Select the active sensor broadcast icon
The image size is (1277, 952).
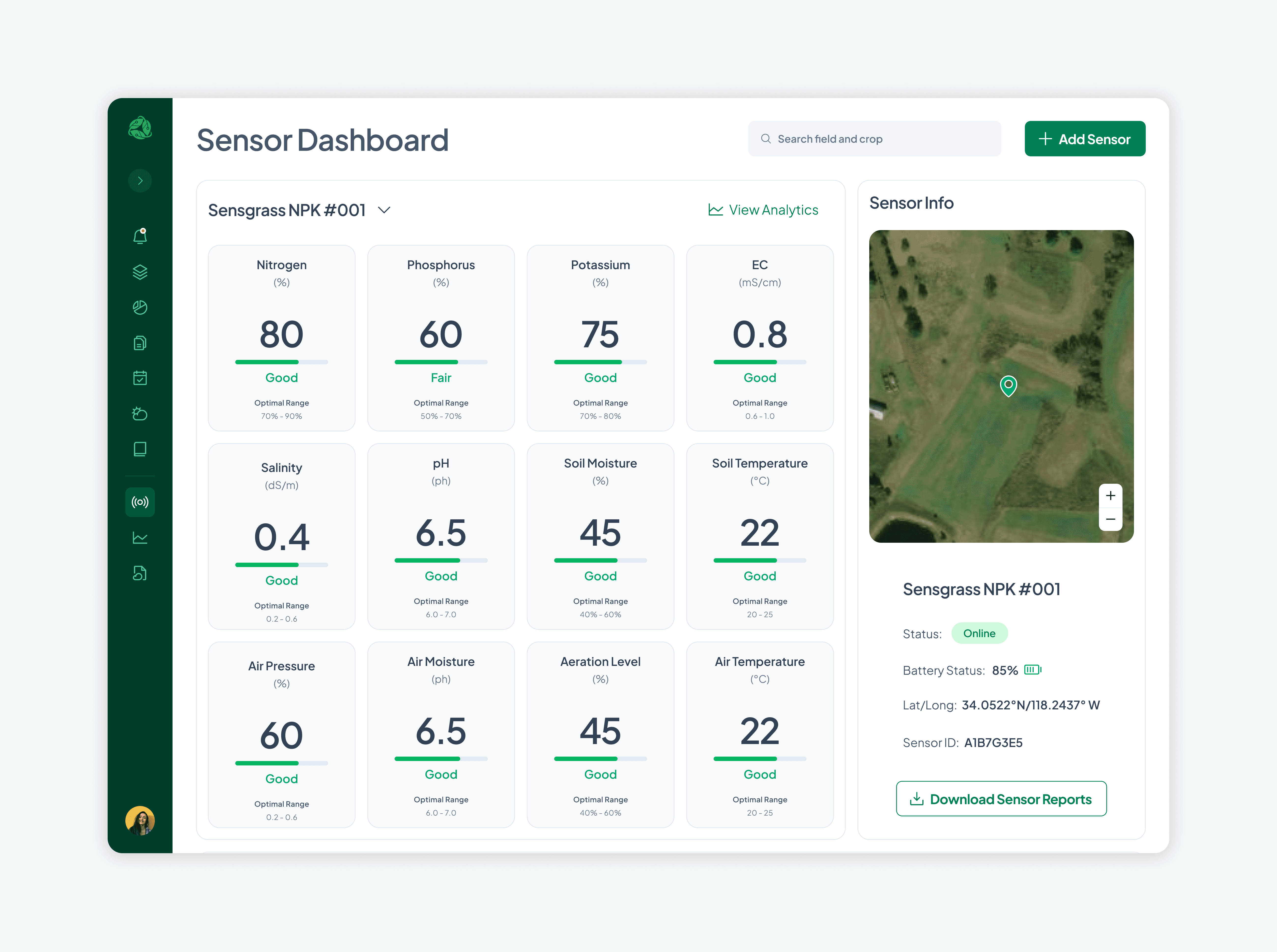point(140,502)
